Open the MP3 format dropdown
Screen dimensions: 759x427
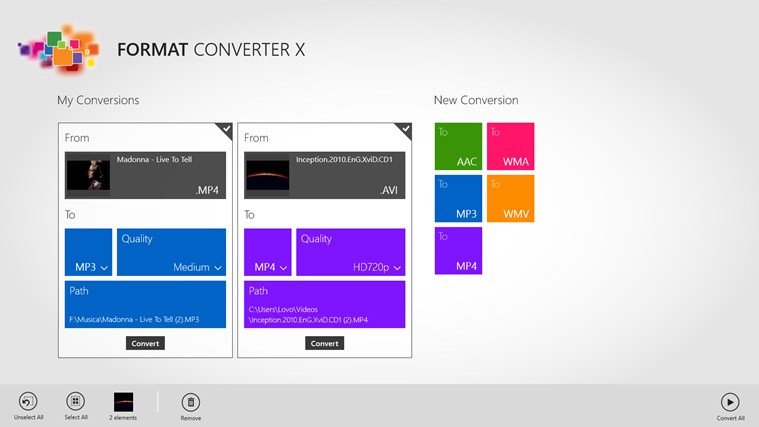tap(89, 252)
